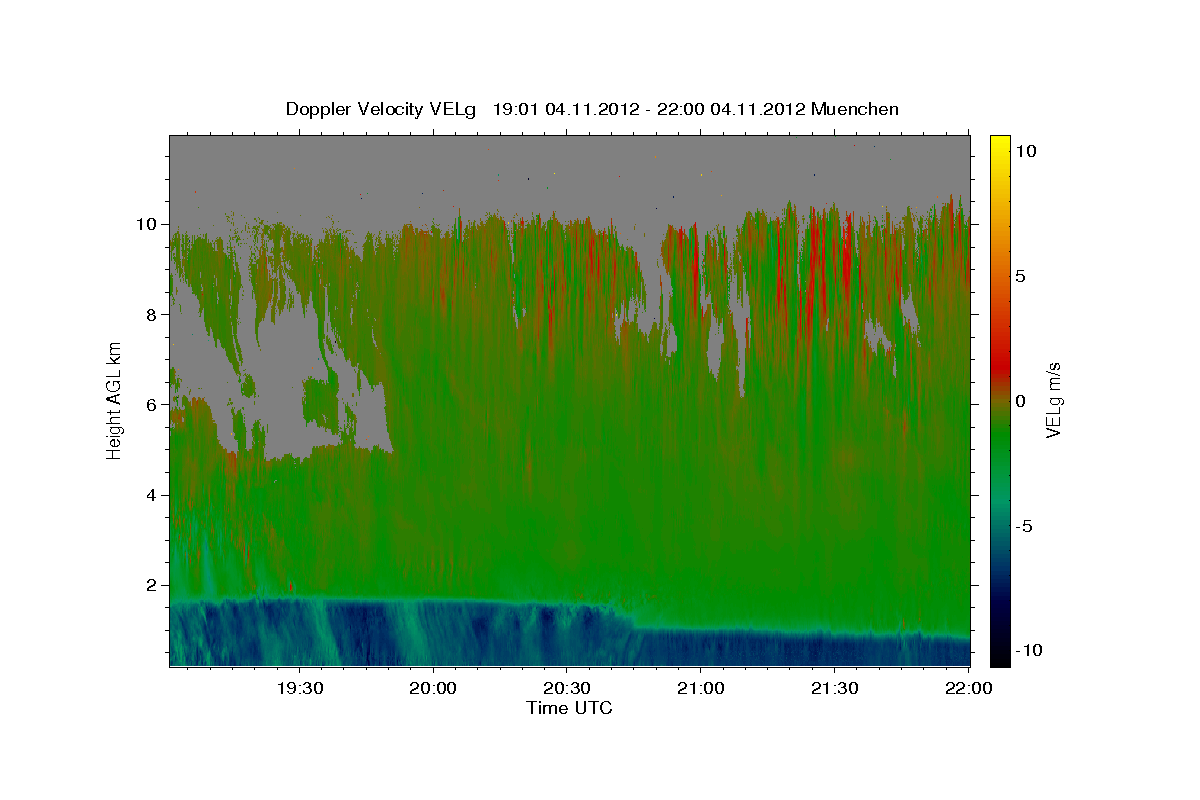Click the height axis label '8'

153,314
